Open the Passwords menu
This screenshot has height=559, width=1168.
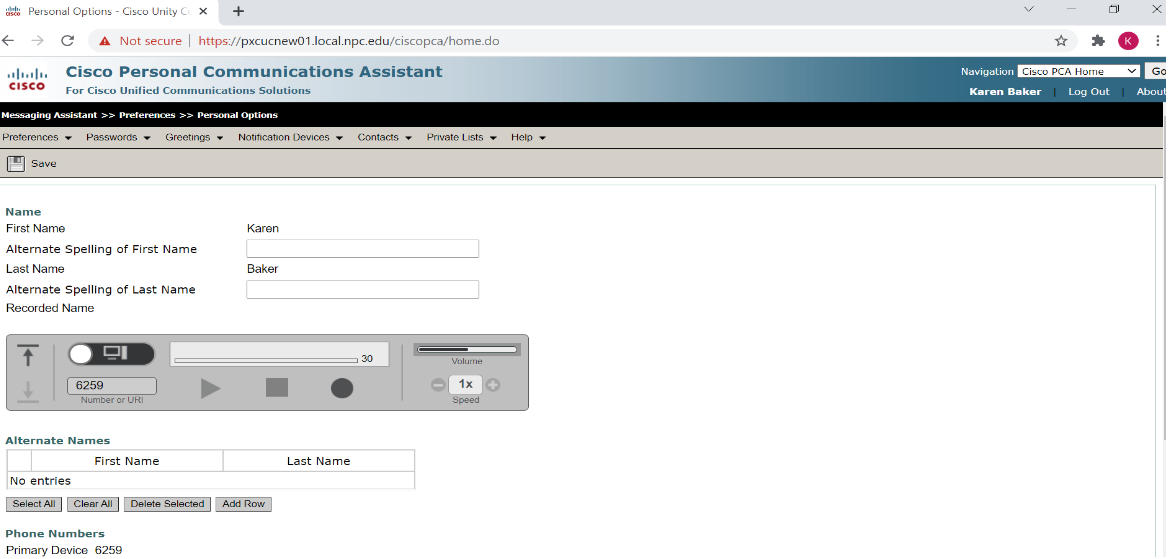coord(118,138)
